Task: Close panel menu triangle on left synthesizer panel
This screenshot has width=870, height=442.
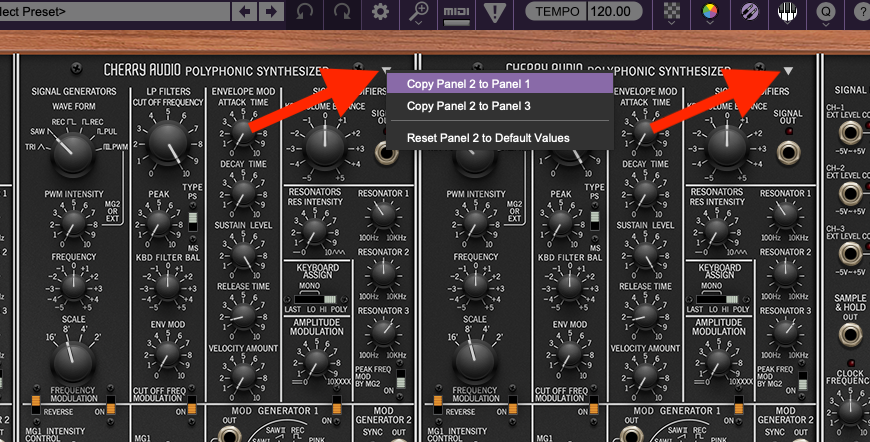Action: tap(386, 70)
